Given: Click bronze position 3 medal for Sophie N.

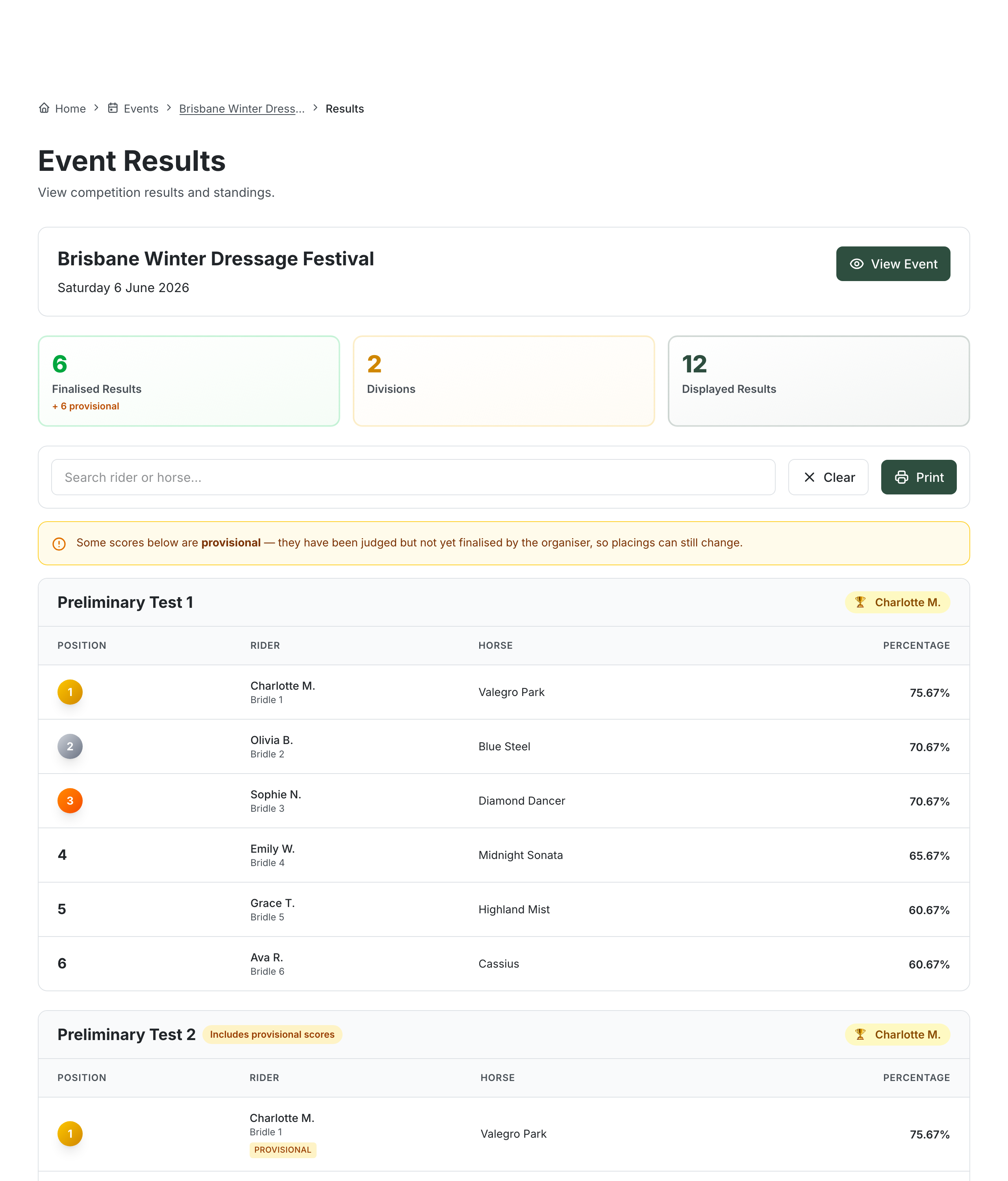Looking at the screenshot, I should [70, 800].
